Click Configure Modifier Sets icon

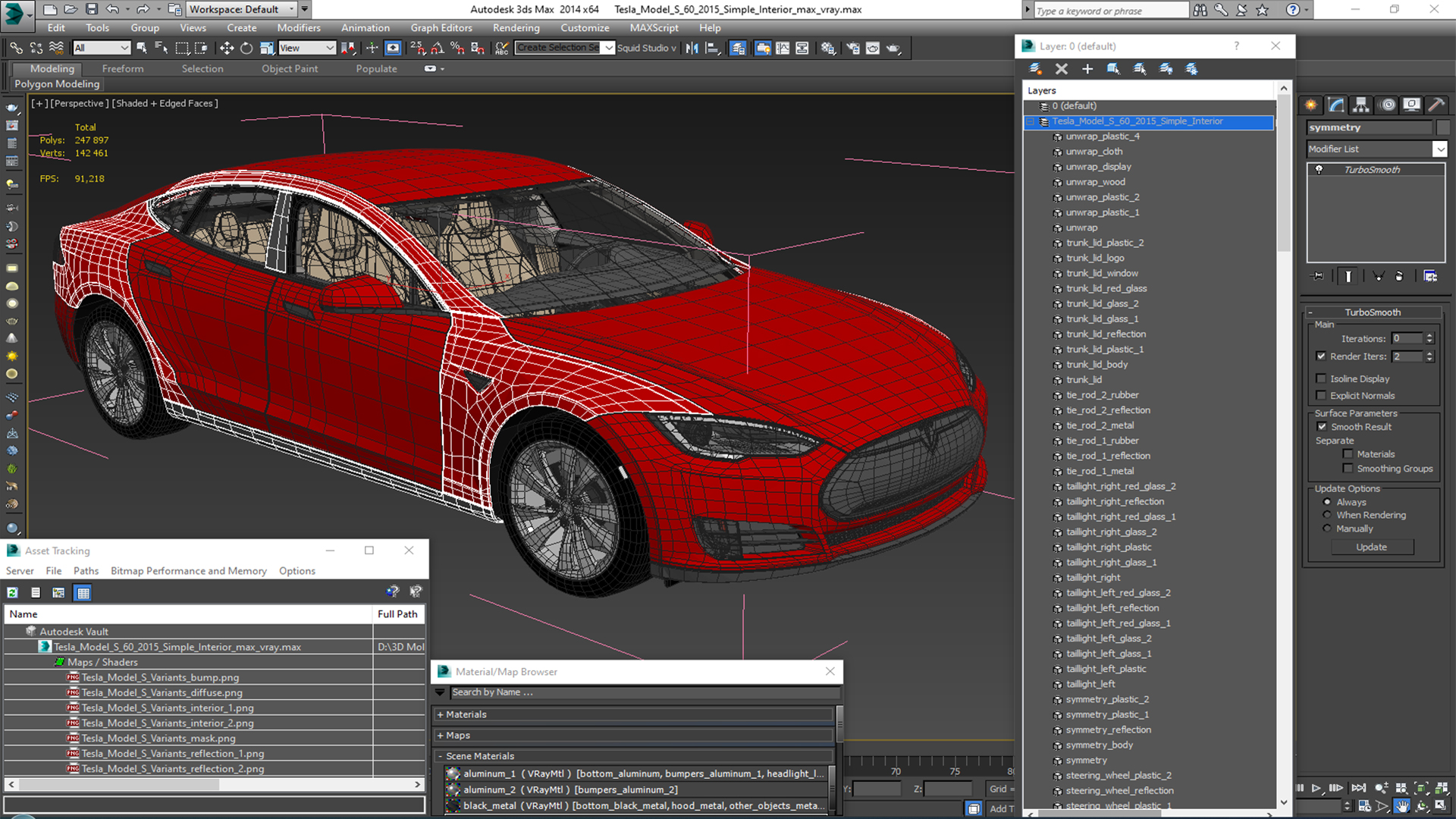coord(1430,276)
